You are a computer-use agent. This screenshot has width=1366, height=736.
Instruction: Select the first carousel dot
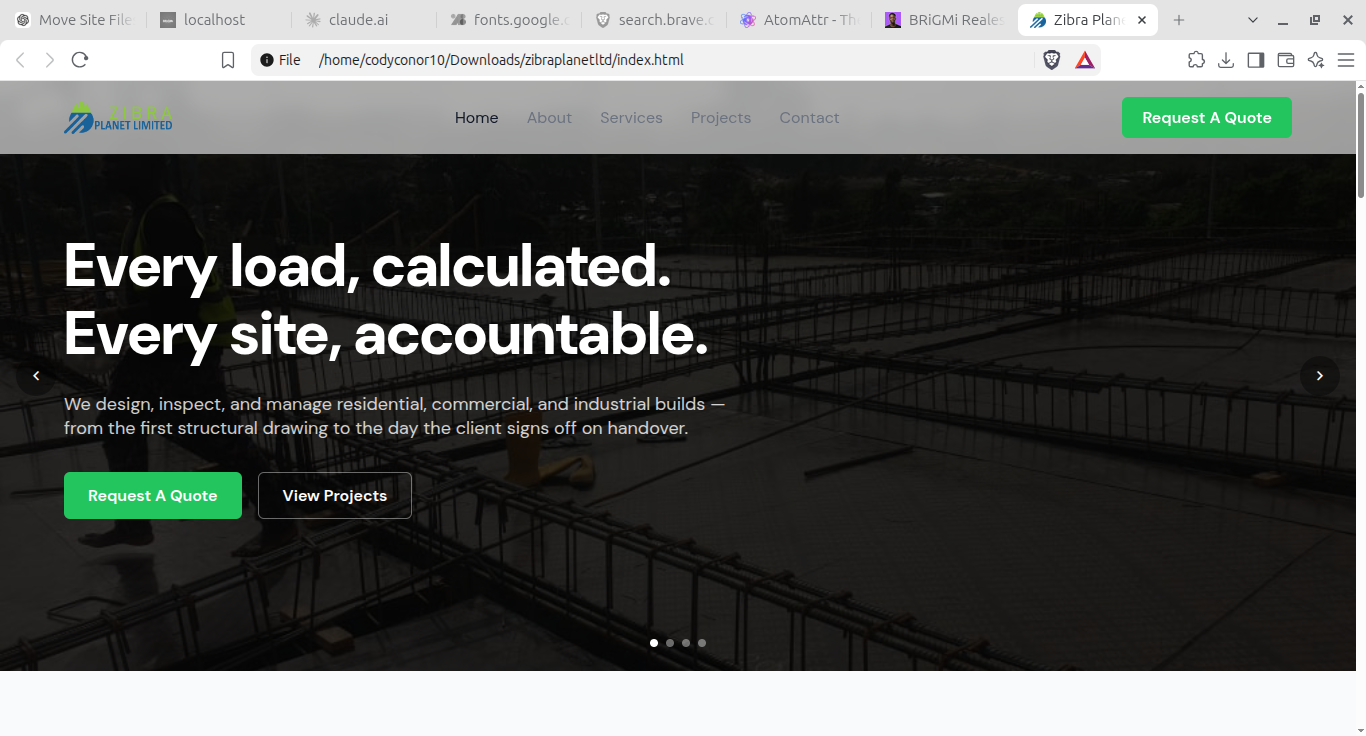click(x=654, y=643)
